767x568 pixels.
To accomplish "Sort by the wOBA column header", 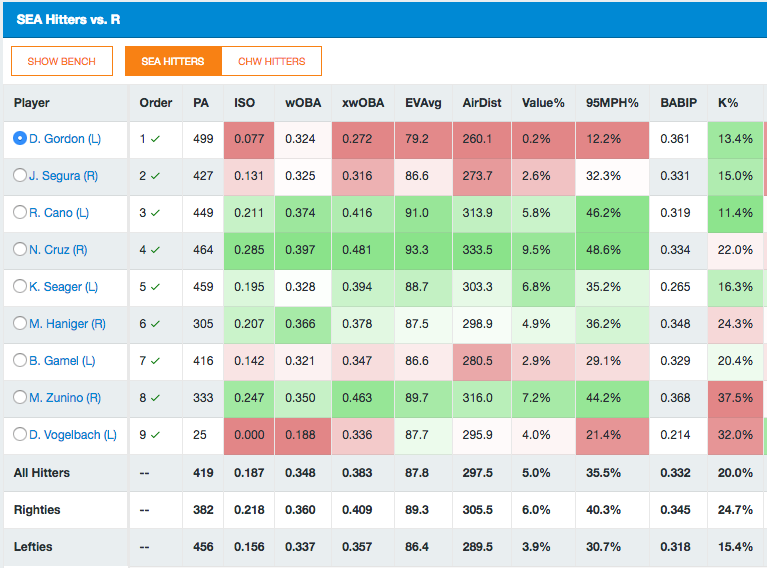I will tap(303, 103).
